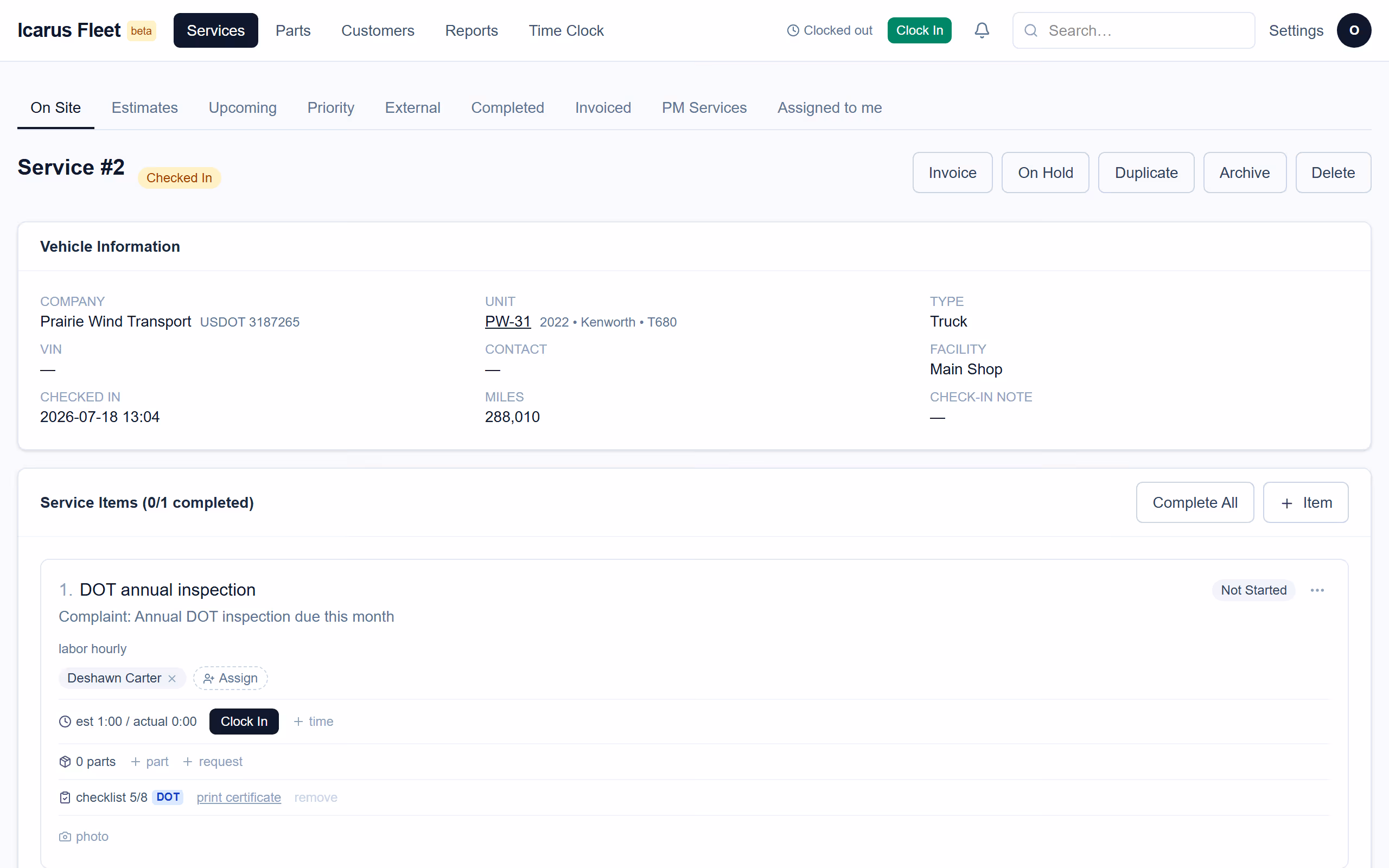Screen dimensions: 1389x868
Task: Click the green Clock In button in header
Action: pyautogui.click(x=920, y=30)
